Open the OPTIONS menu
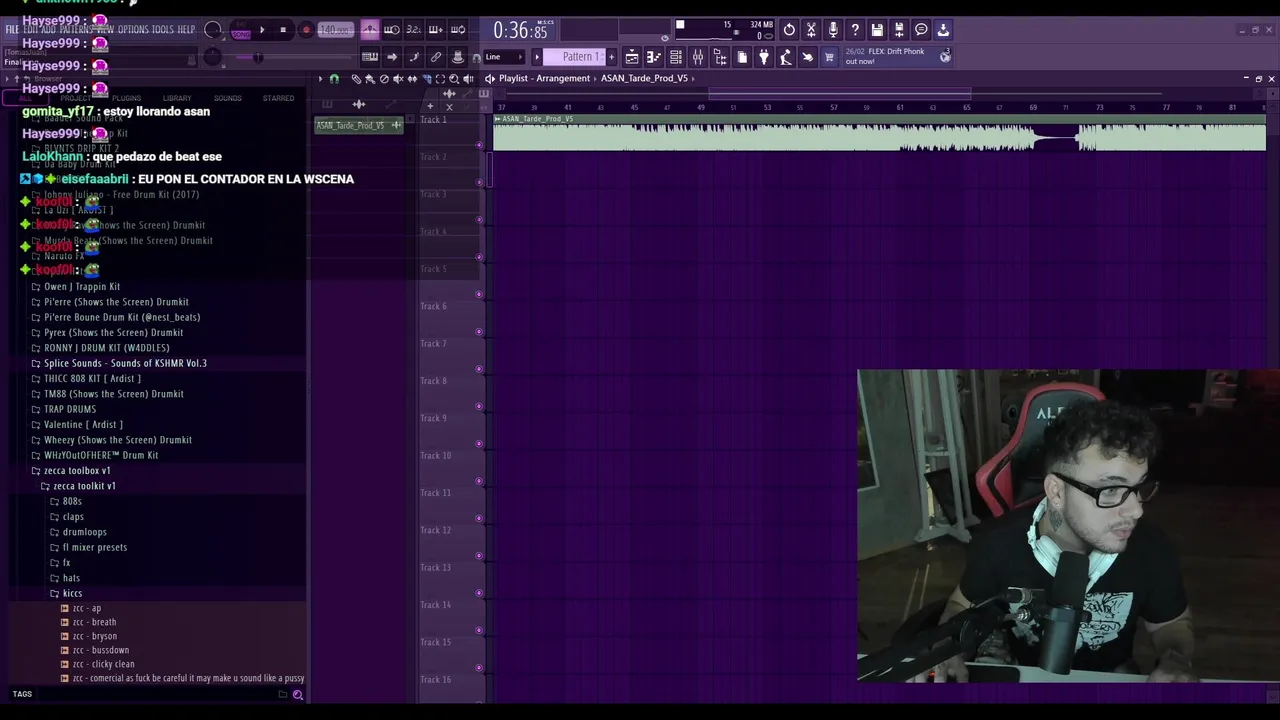 coord(133,29)
